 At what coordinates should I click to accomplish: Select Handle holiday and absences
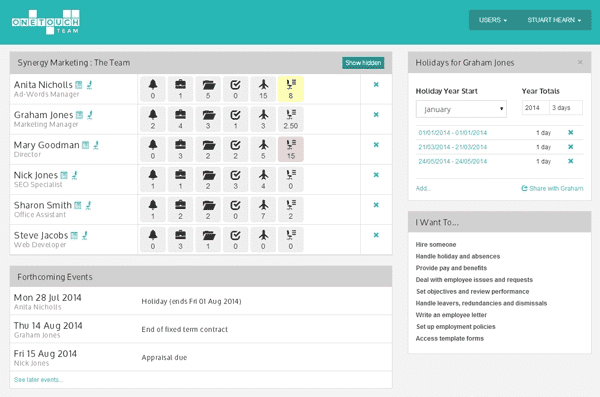[458, 256]
